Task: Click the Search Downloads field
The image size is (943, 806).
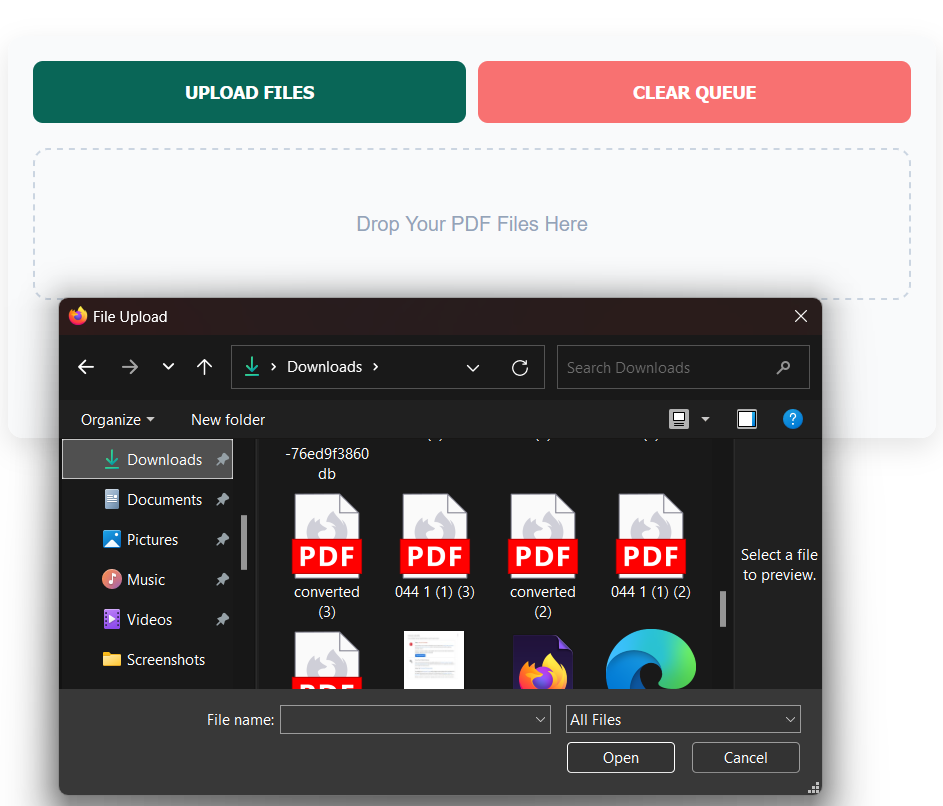Action: 668,367
